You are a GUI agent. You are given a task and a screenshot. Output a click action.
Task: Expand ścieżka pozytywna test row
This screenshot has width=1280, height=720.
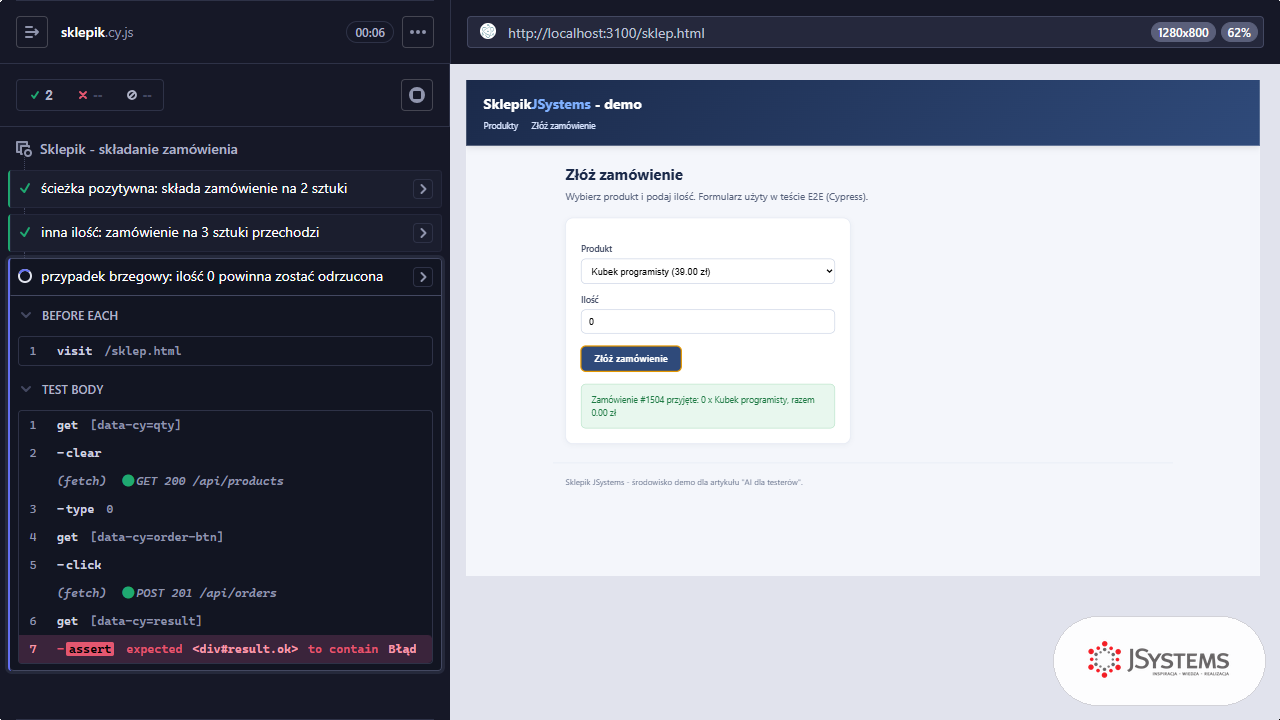(225, 189)
